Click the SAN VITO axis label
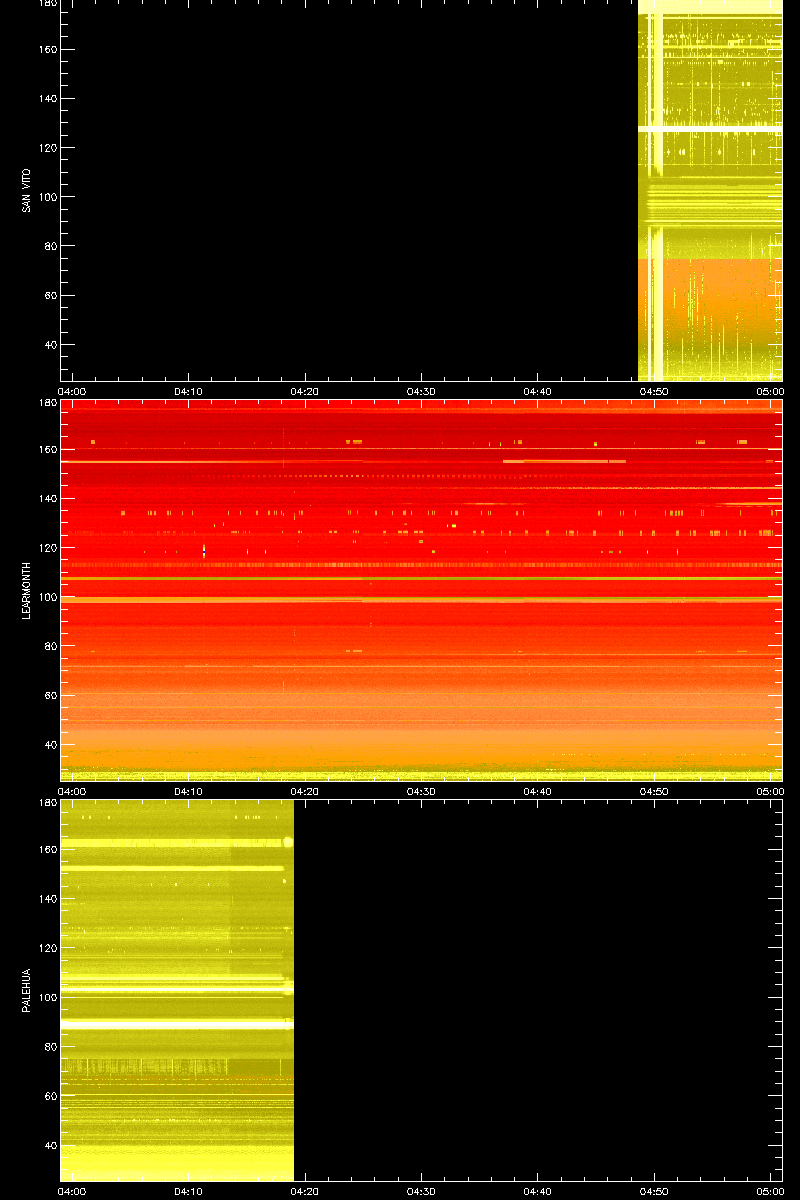The width and height of the screenshot is (800, 1200). click(27, 190)
